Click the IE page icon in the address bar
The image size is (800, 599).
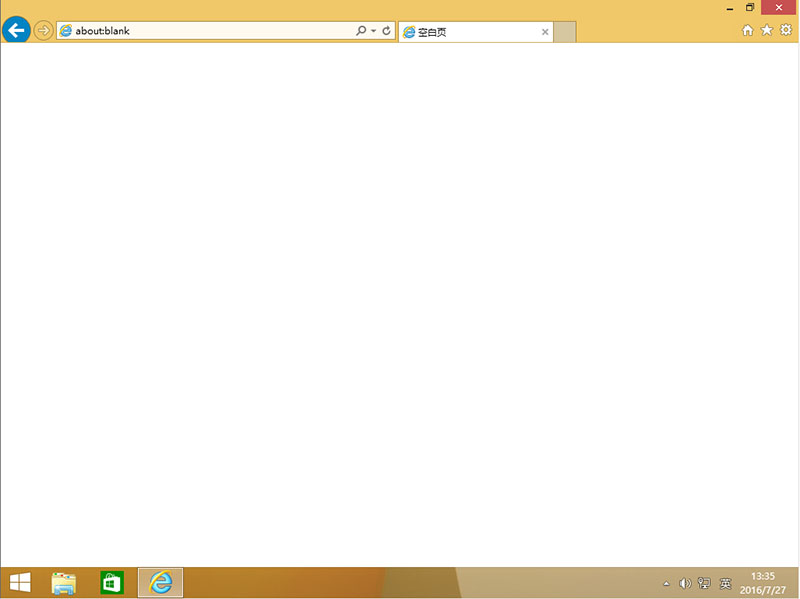pos(66,31)
